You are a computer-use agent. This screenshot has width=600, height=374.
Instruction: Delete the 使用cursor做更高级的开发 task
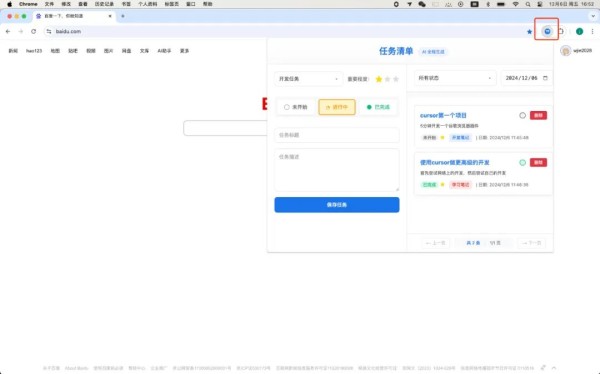(538, 162)
